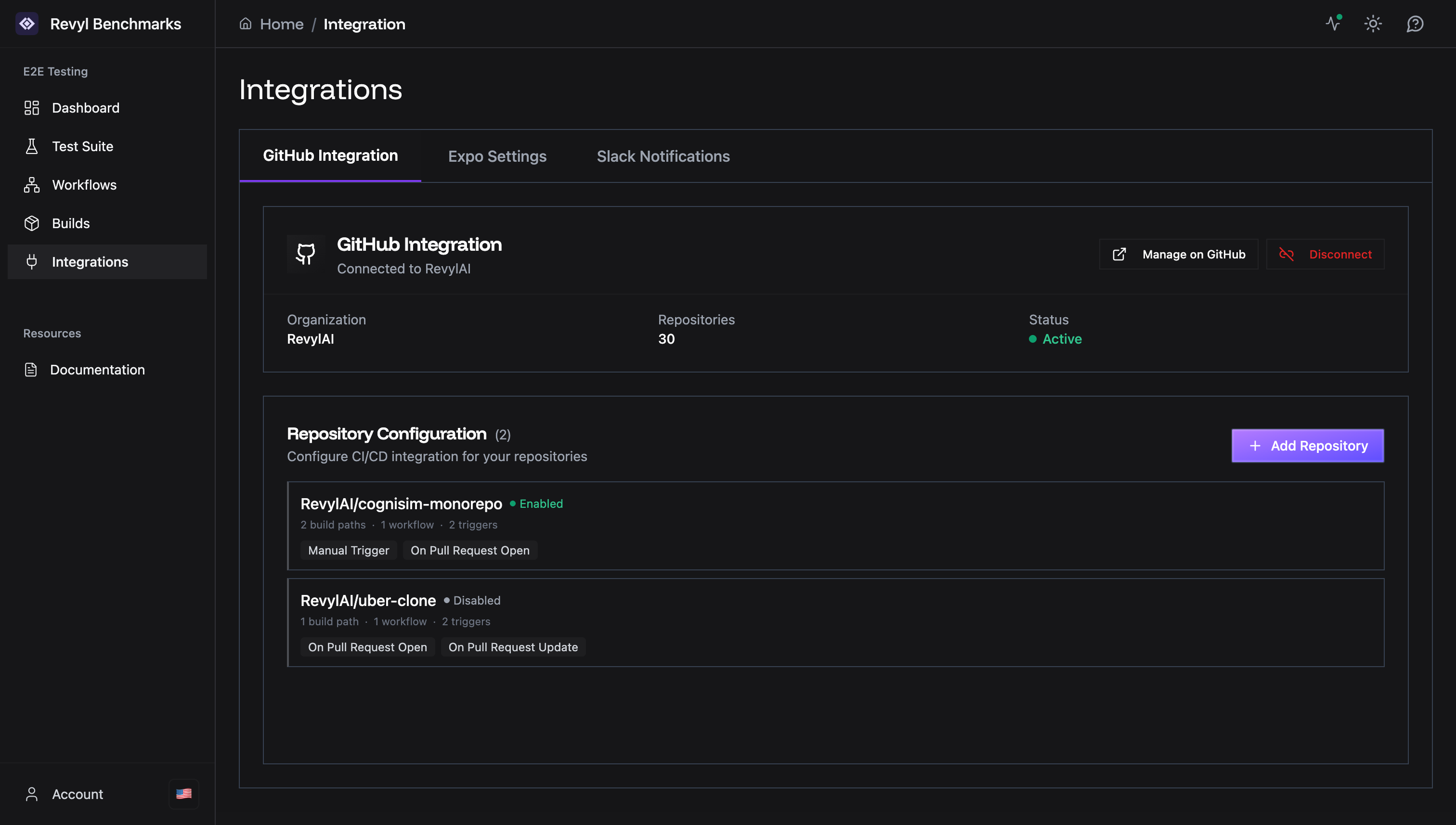
Task: Click the Add Repository button
Action: pyautogui.click(x=1308, y=445)
